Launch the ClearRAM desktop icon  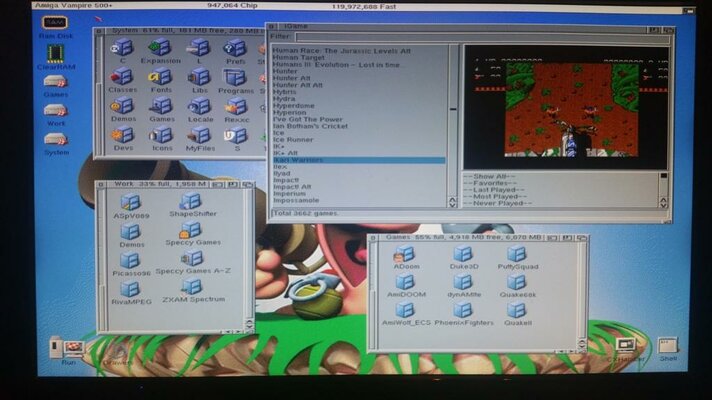coord(55,53)
